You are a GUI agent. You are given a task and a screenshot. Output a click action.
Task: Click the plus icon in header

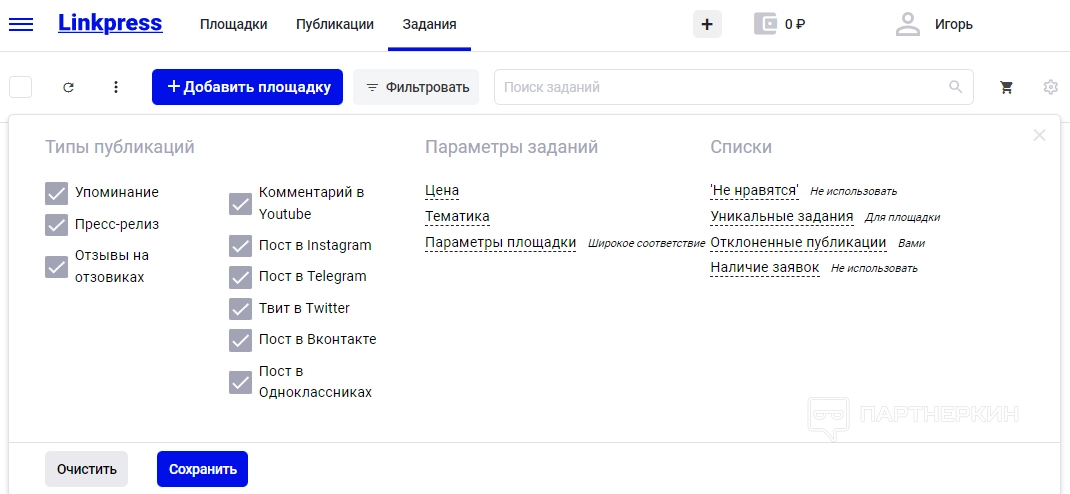[707, 25]
